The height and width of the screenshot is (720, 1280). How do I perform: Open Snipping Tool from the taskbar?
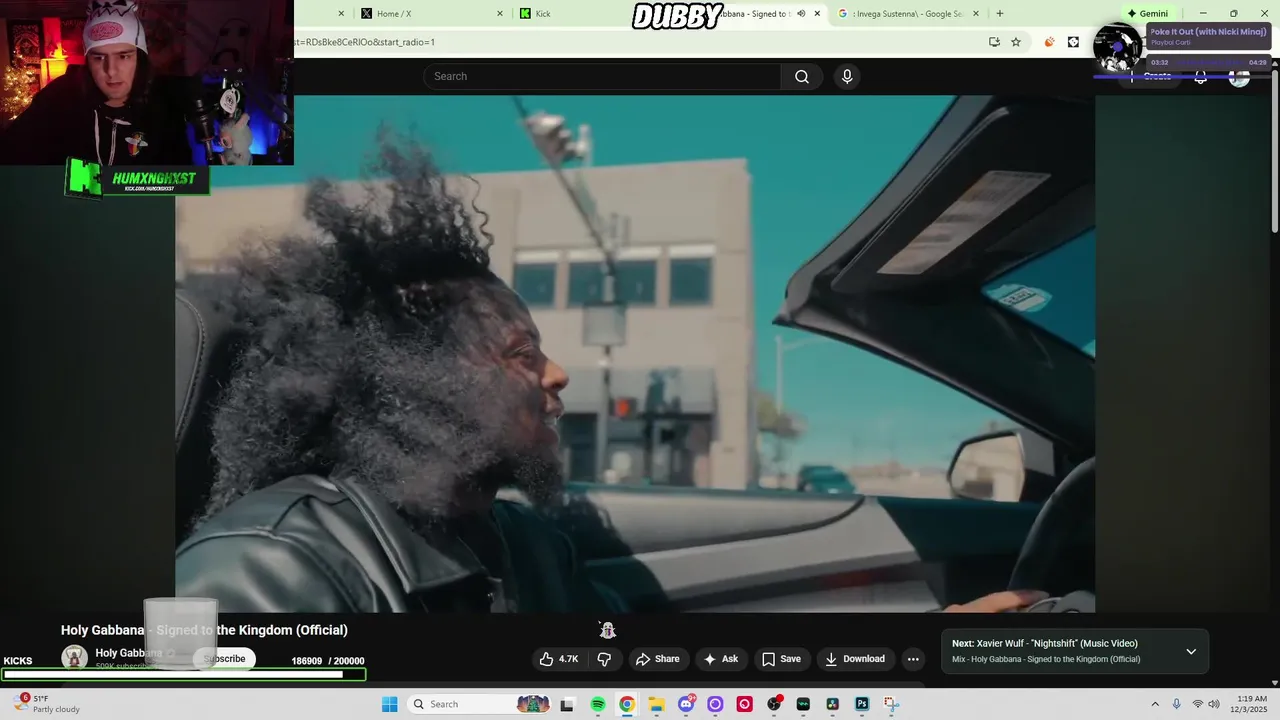pyautogui.click(x=891, y=704)
